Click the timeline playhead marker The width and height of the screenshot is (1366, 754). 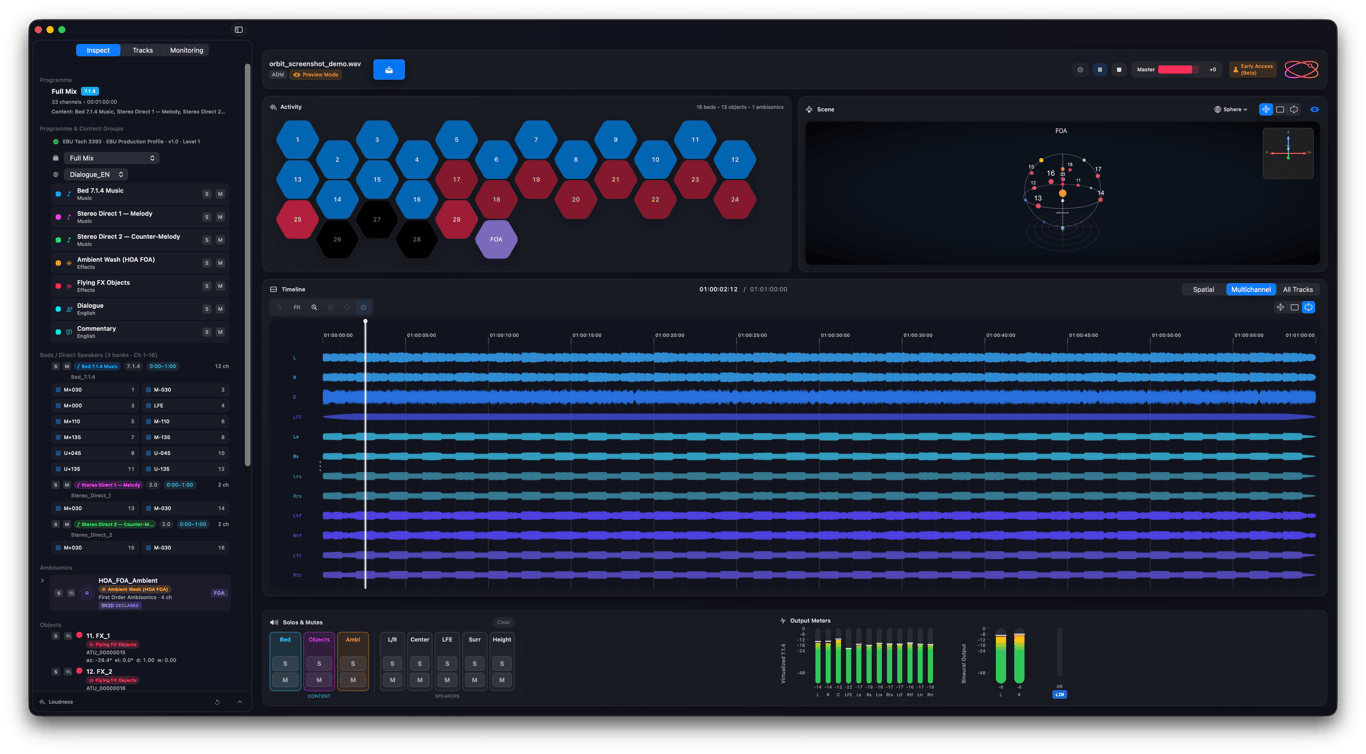[x=365, y=322]
